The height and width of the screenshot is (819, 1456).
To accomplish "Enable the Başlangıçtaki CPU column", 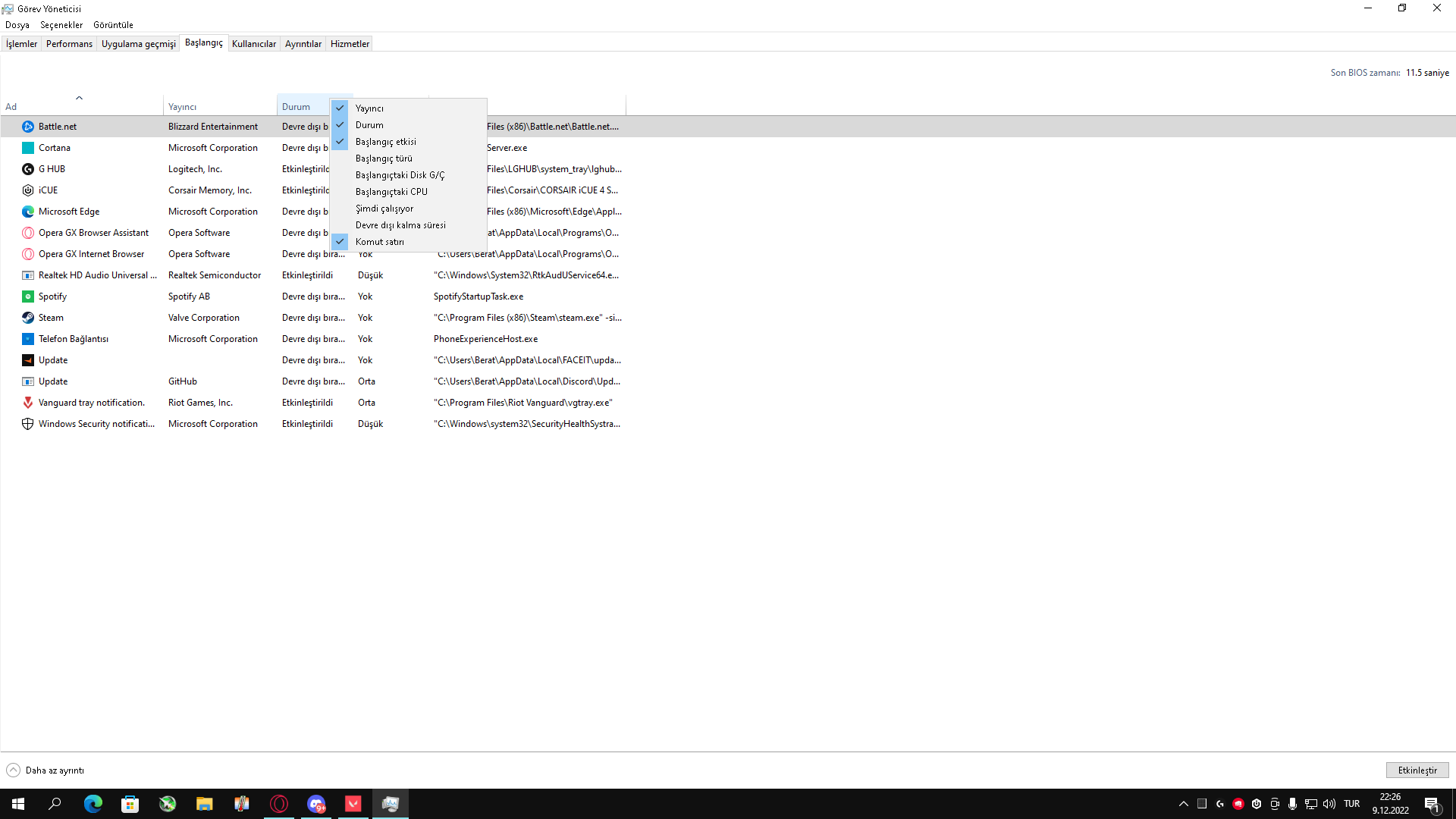I will tap(409, 192).
